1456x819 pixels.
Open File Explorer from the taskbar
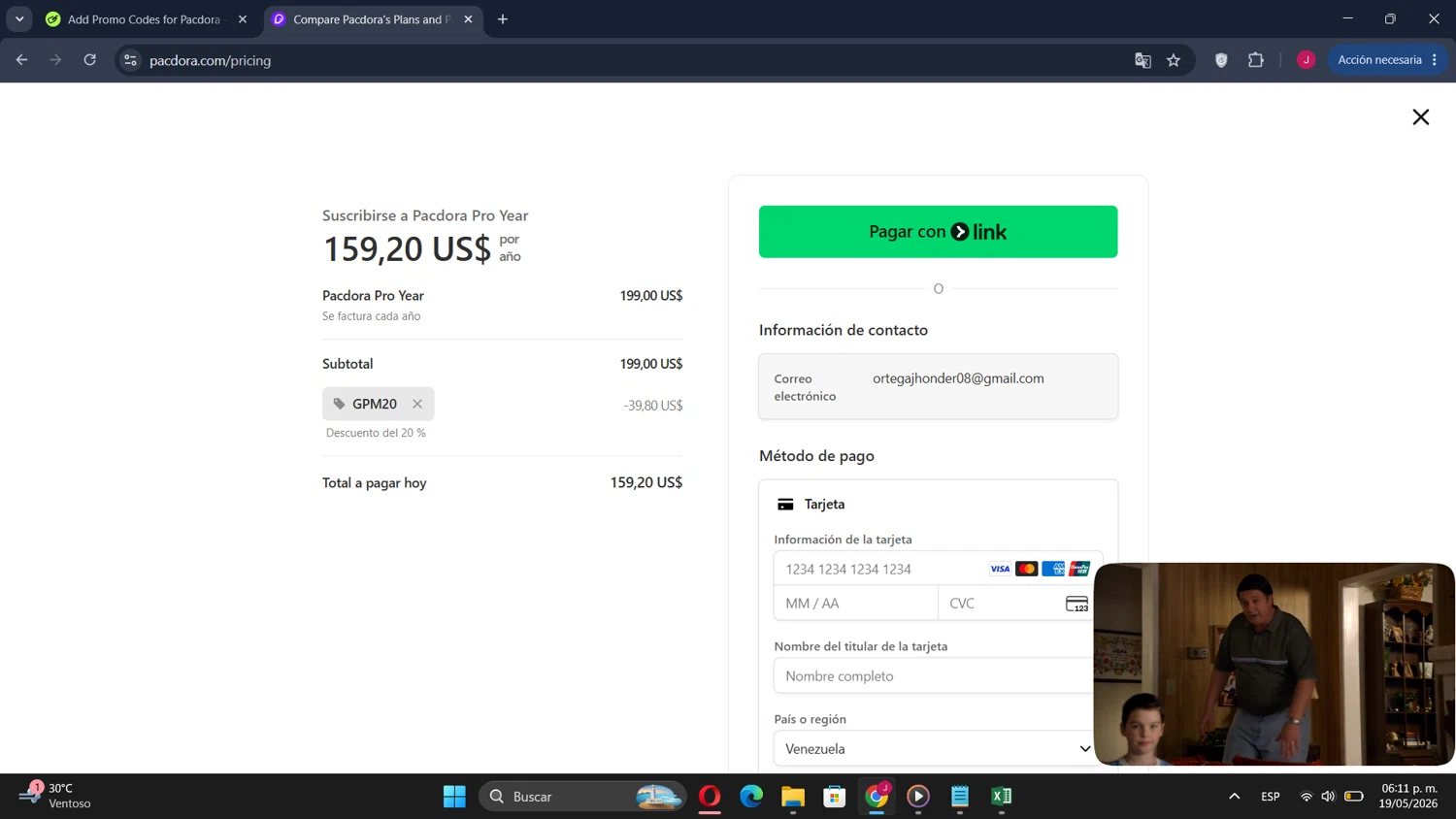click(793, 797)
